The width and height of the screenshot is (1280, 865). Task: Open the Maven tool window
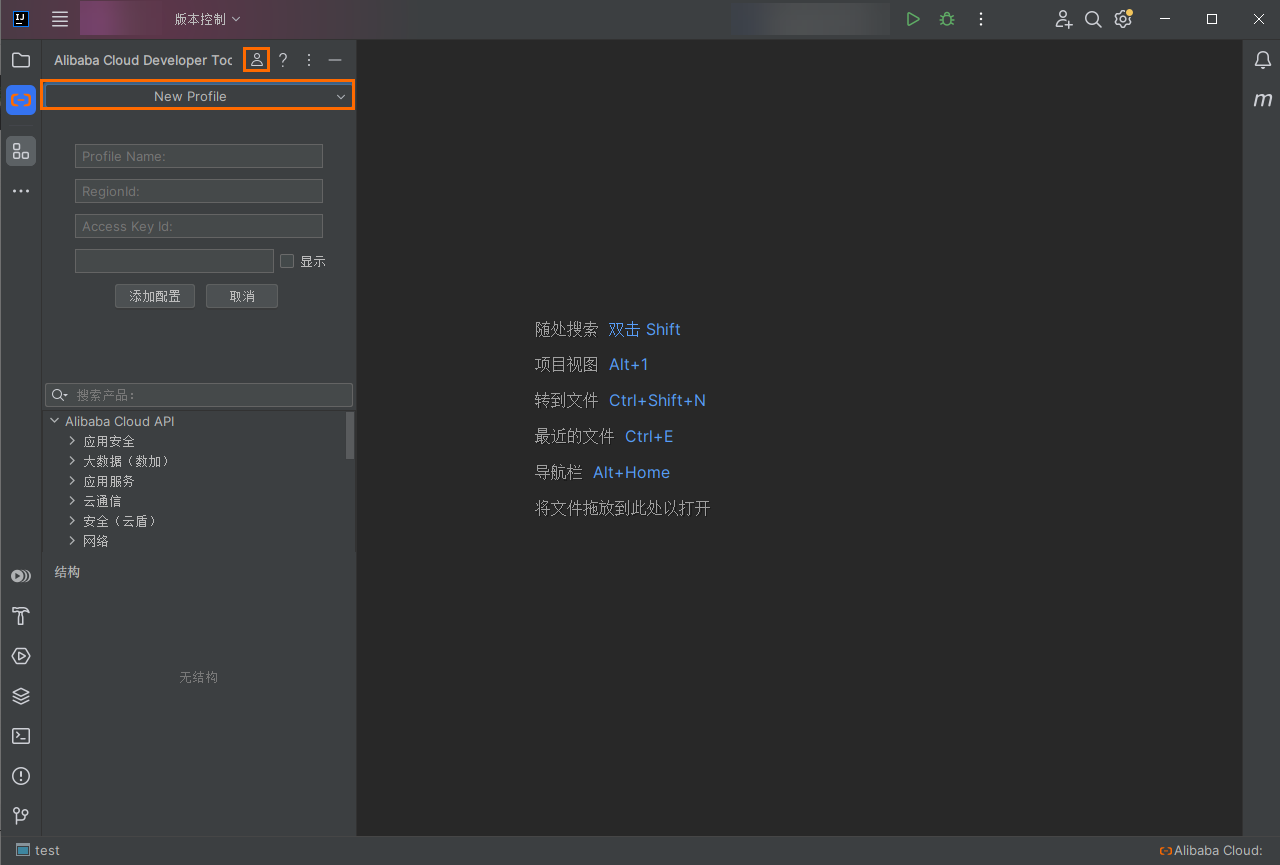tap(1263, 100)
